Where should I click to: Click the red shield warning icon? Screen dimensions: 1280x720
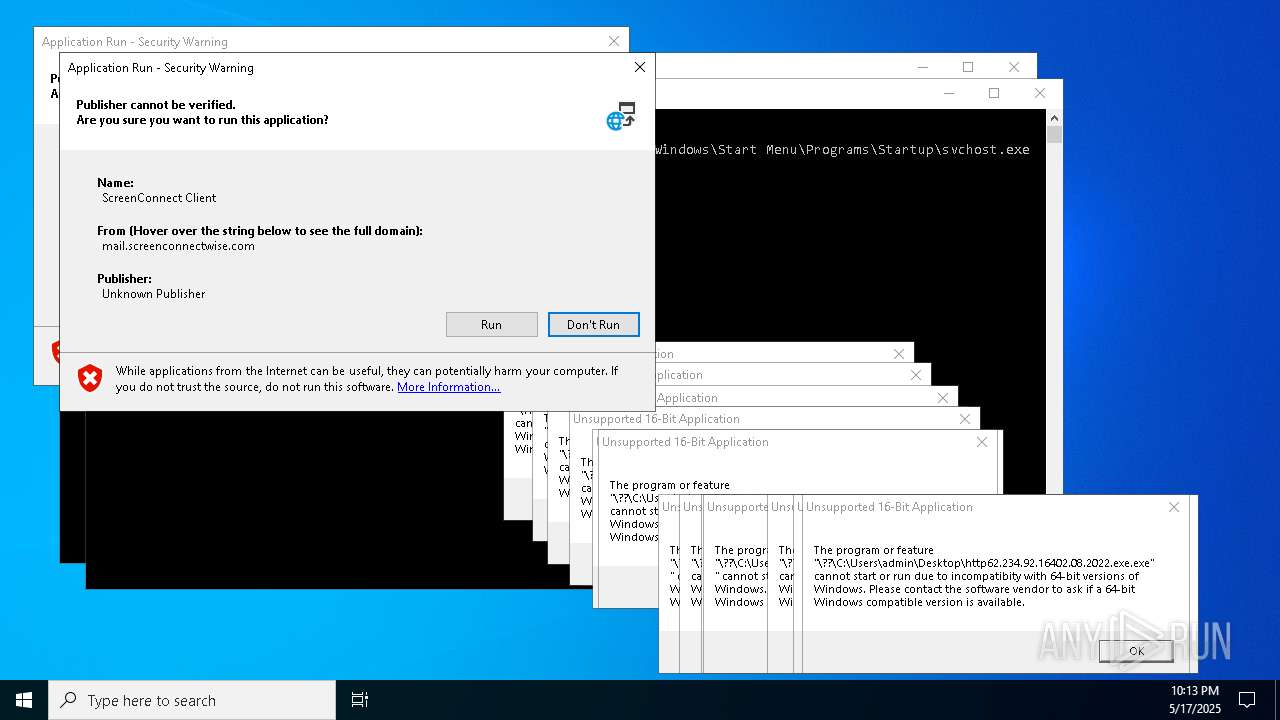coord(90,378)
